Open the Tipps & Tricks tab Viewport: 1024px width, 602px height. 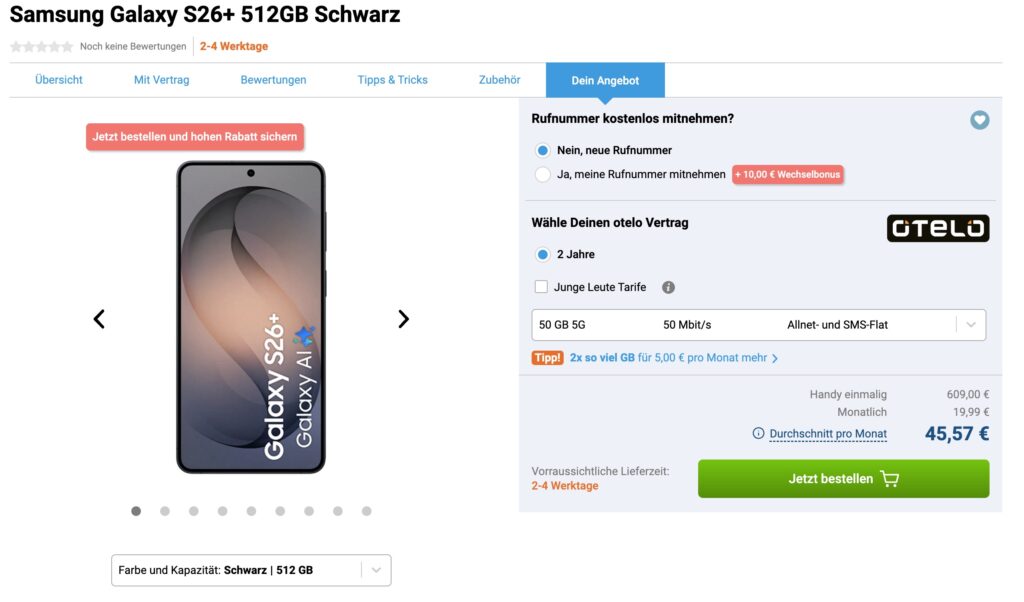point(392,80)
